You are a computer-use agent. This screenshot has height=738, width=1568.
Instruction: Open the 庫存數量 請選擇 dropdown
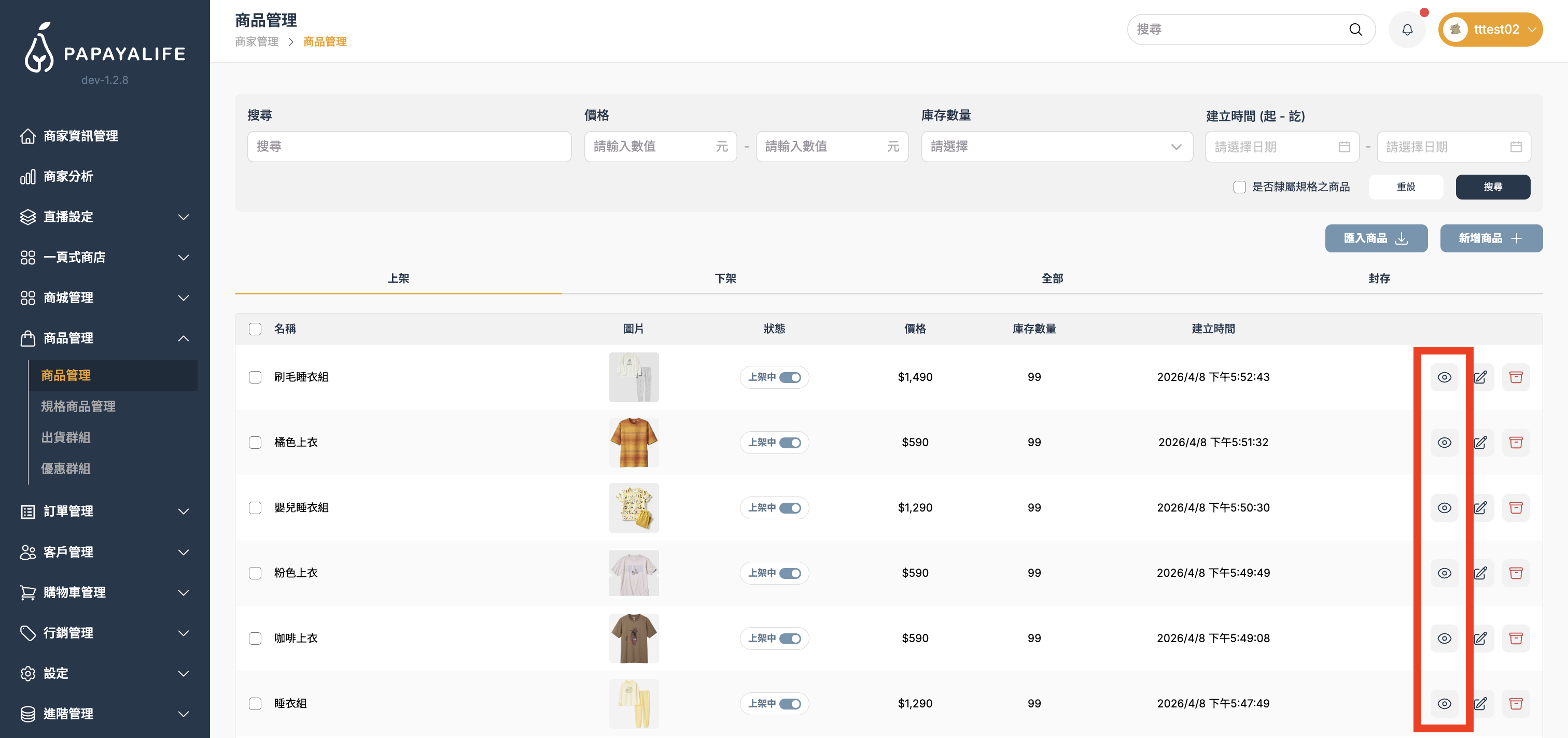click(x=1056, y=147)
